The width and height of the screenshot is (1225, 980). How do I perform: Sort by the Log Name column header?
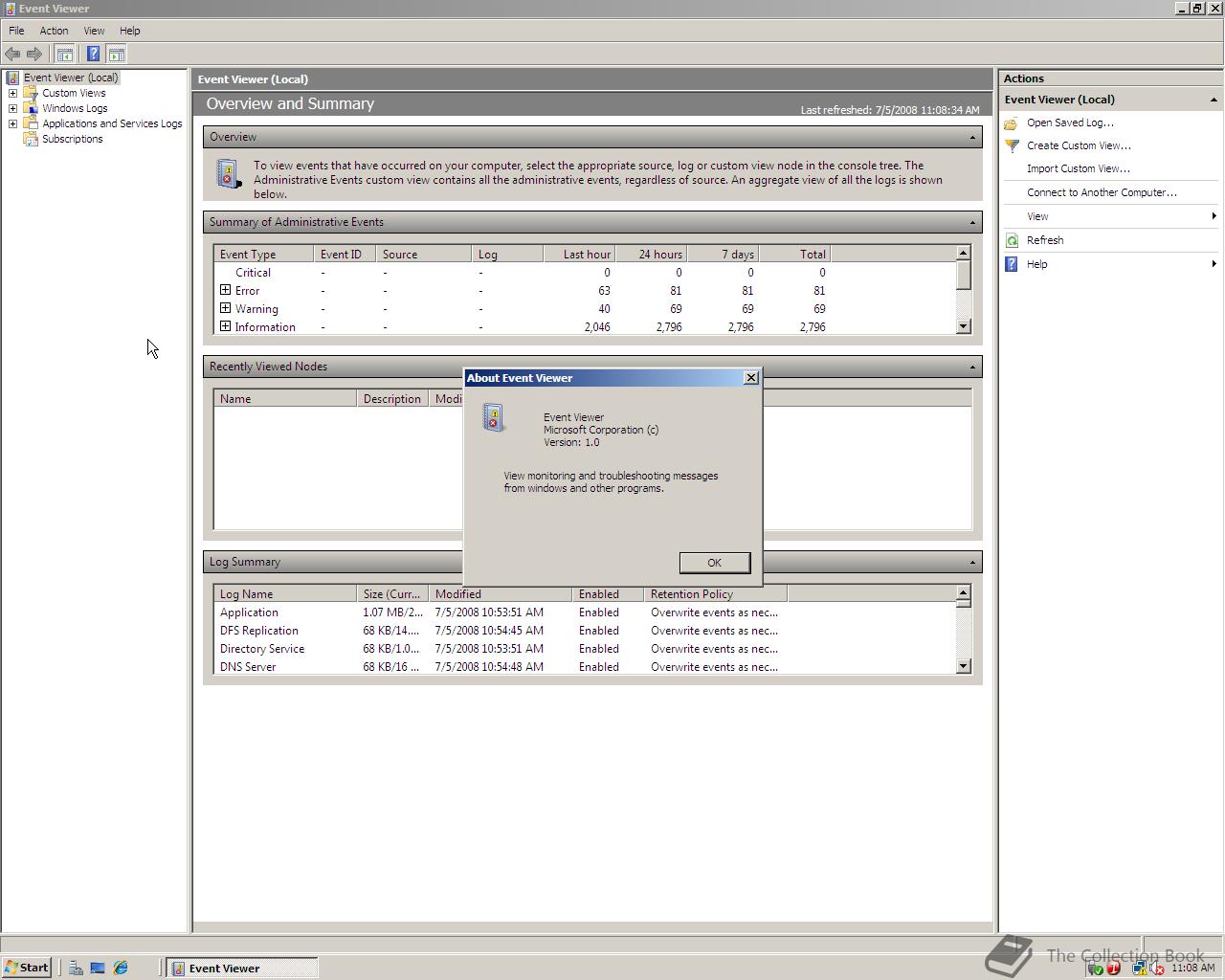click(284, 594)
